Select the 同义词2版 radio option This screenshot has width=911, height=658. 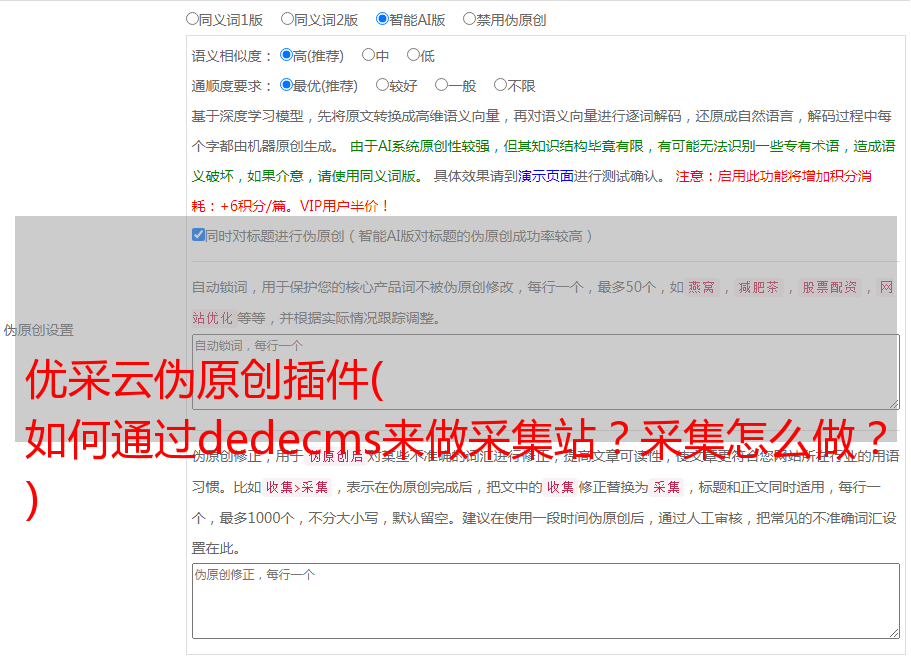[x=287, y=19]
